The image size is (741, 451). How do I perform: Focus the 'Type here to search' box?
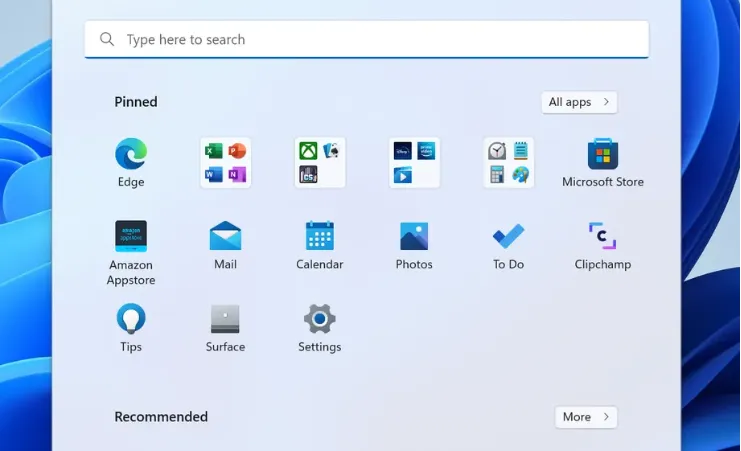pos(367,39)
